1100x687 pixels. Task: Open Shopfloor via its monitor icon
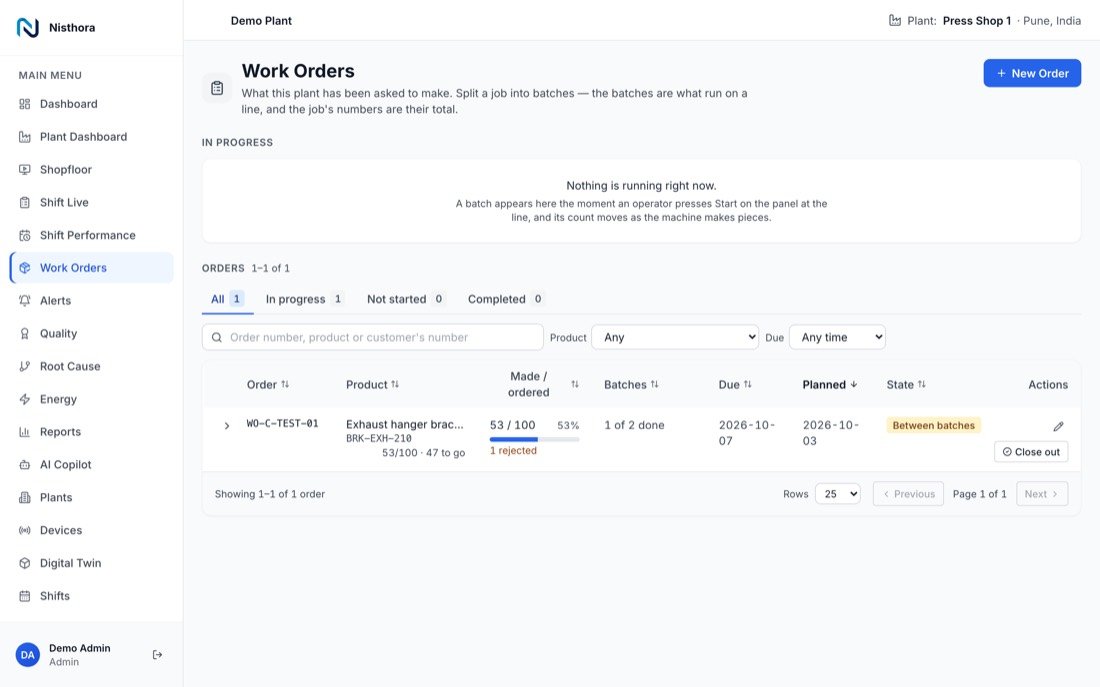(x=25, y=170)
